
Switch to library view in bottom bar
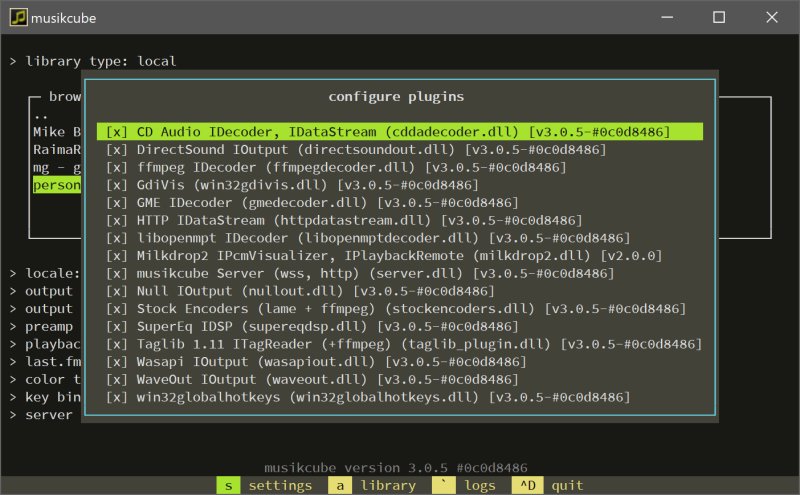pos(373,486)
